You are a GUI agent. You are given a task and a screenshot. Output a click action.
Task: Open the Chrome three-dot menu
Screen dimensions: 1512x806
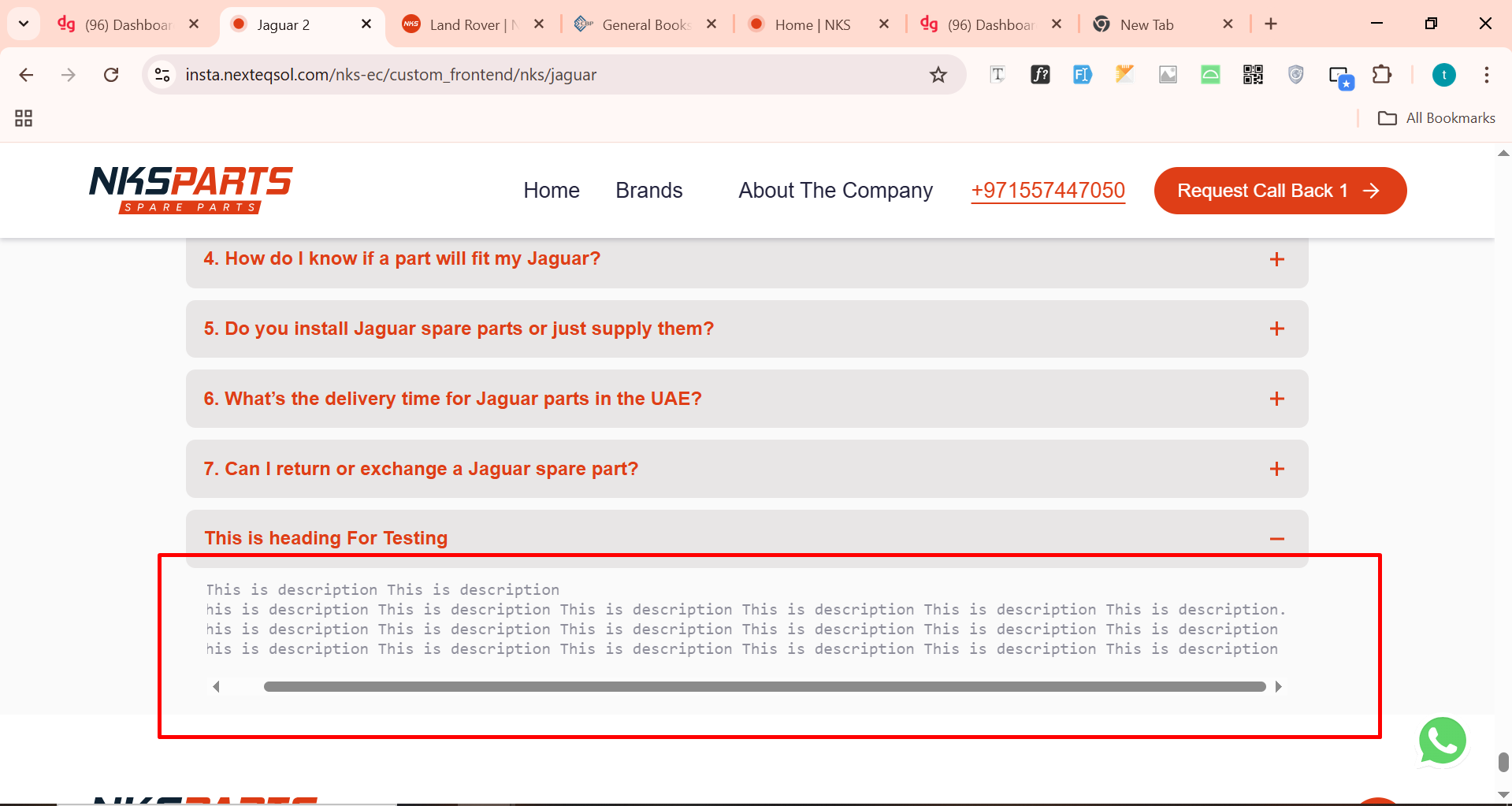coord(1486,75)
